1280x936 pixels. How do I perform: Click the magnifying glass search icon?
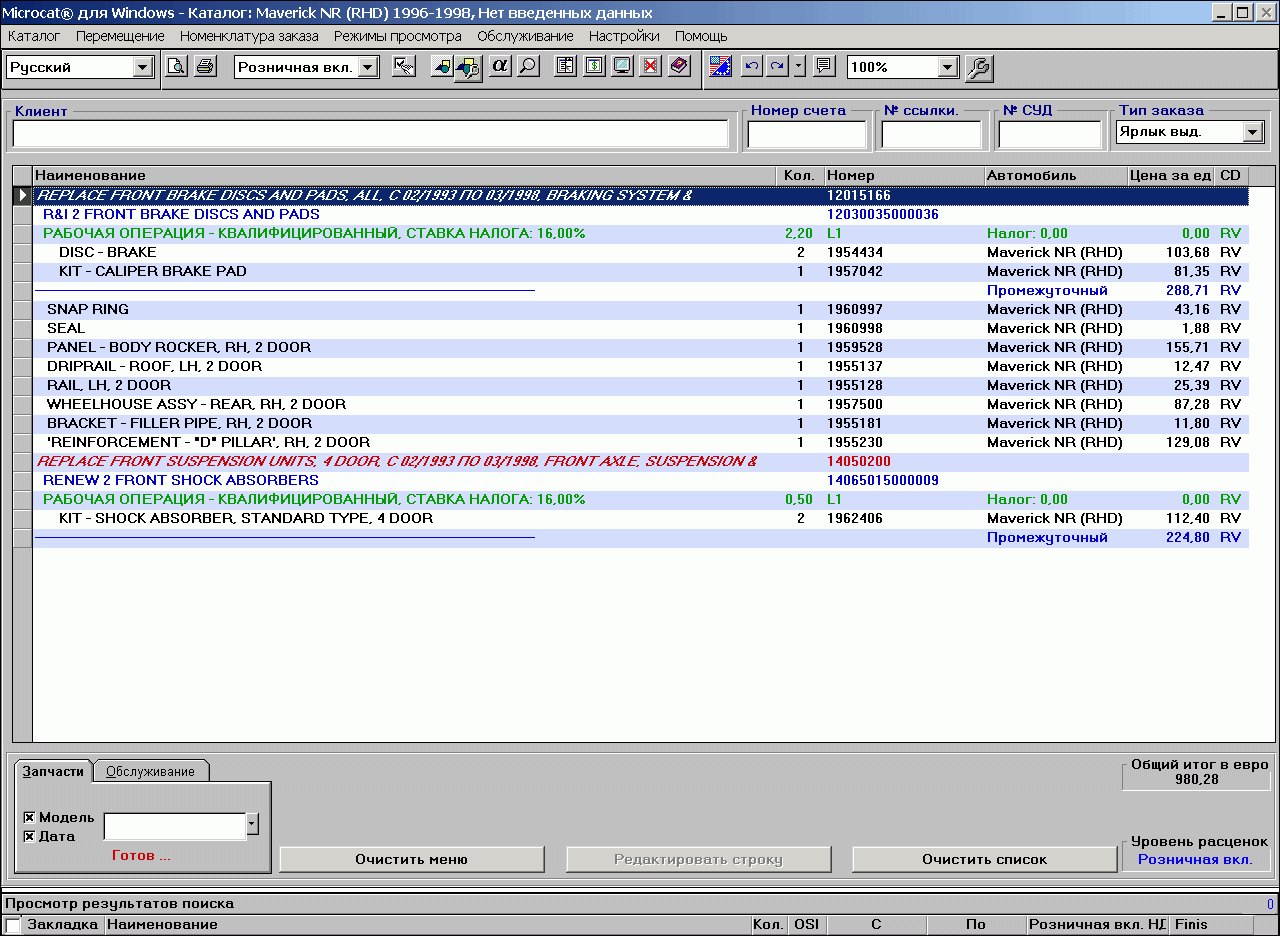[527, 67]
